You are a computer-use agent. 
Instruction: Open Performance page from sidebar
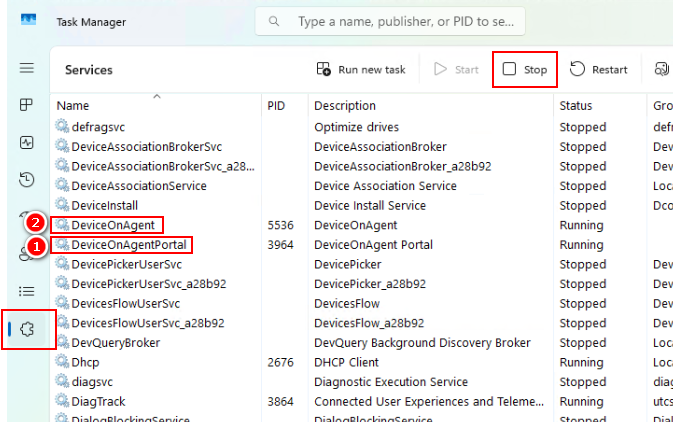point(27,143)
